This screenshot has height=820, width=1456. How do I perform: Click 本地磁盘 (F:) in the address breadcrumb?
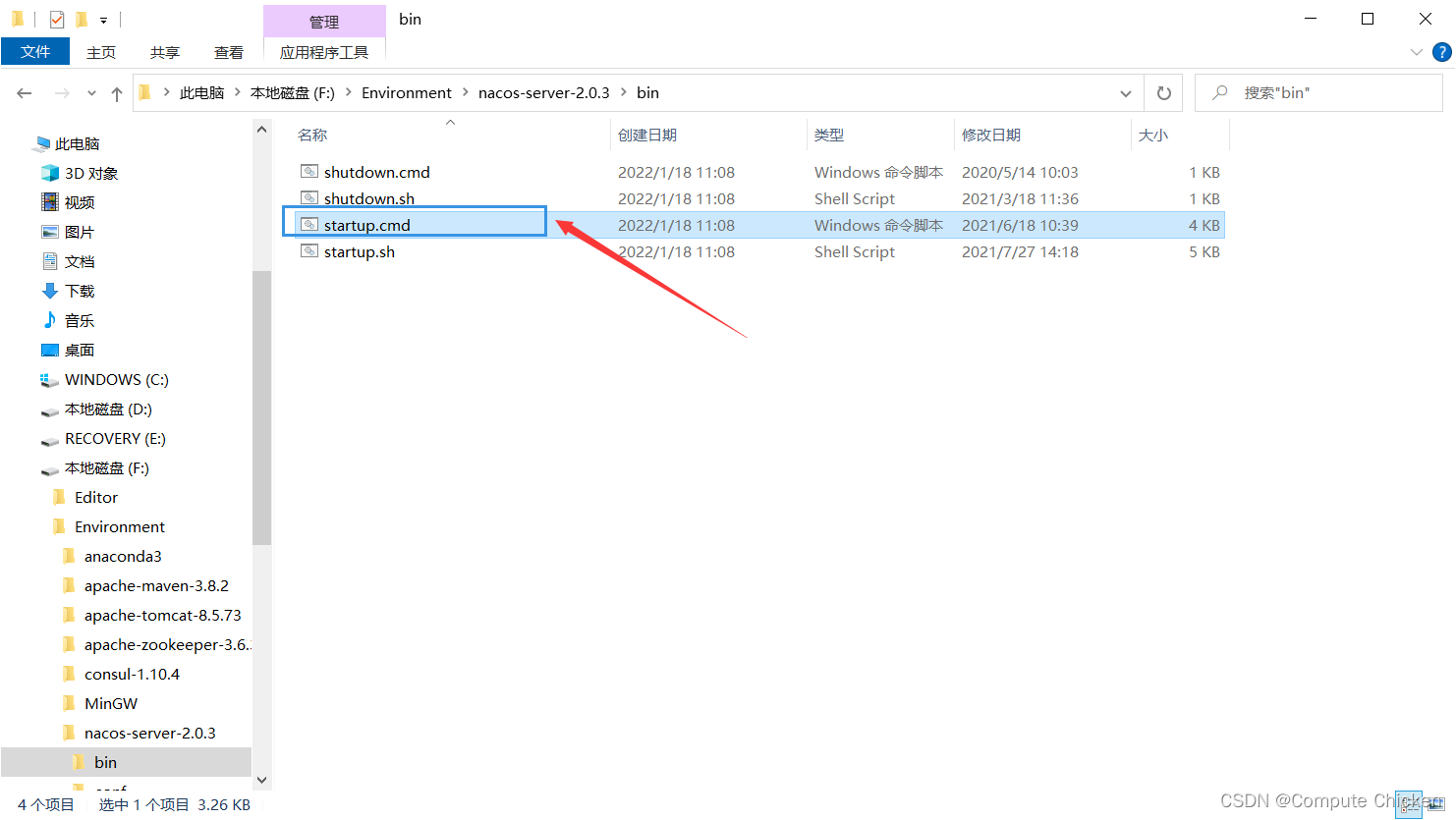pos(293,93)
